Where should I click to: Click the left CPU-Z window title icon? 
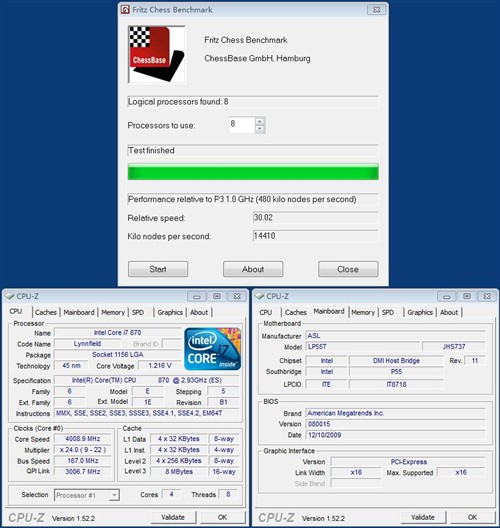tap(9, 296)
